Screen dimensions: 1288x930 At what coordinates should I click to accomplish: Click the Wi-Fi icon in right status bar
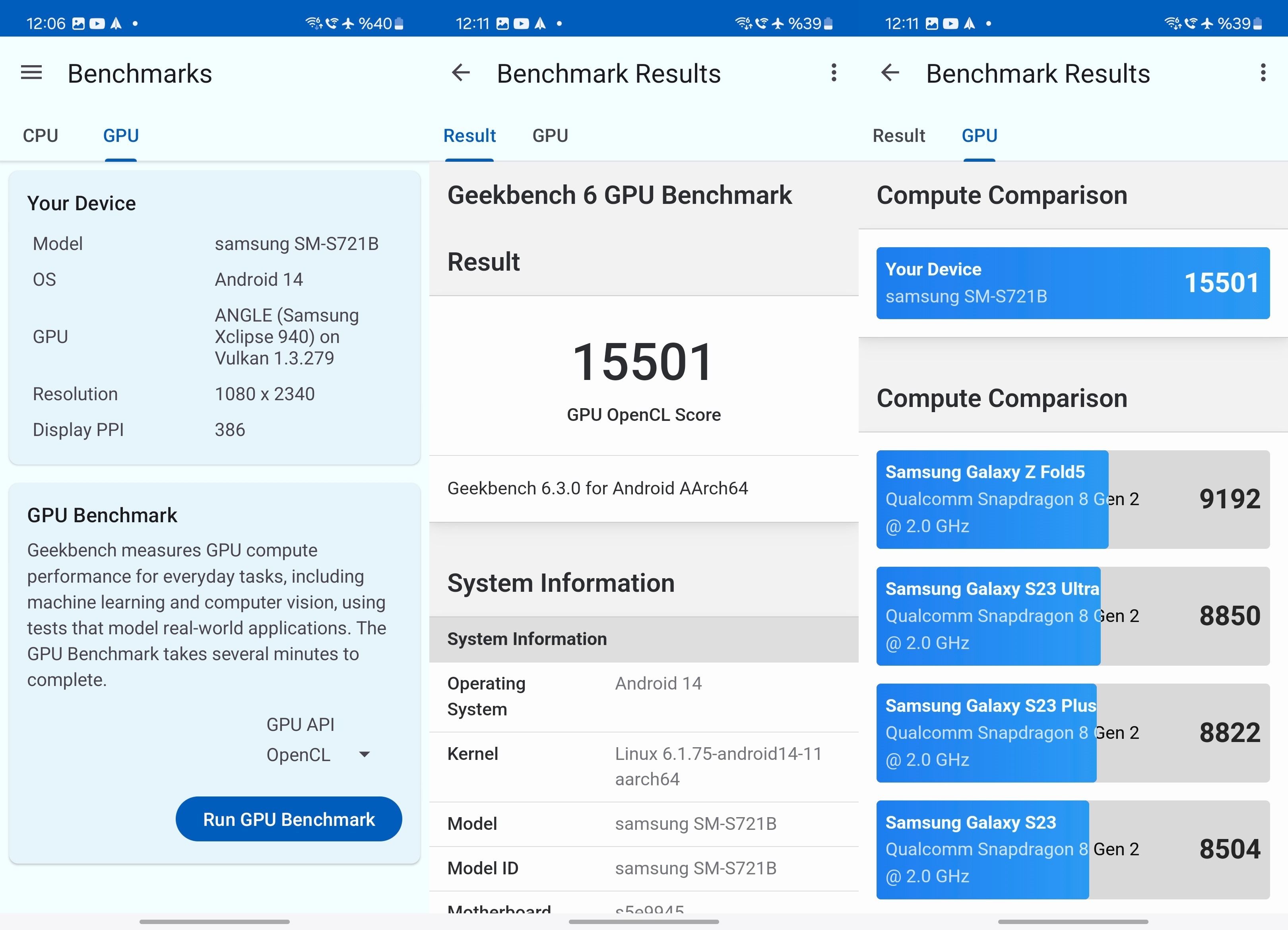(1172, 23)
